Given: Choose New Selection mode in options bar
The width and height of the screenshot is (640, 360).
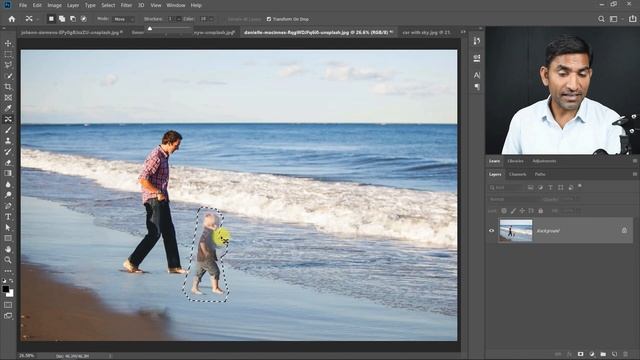Looking at the screenshot, I should [51, 19].
